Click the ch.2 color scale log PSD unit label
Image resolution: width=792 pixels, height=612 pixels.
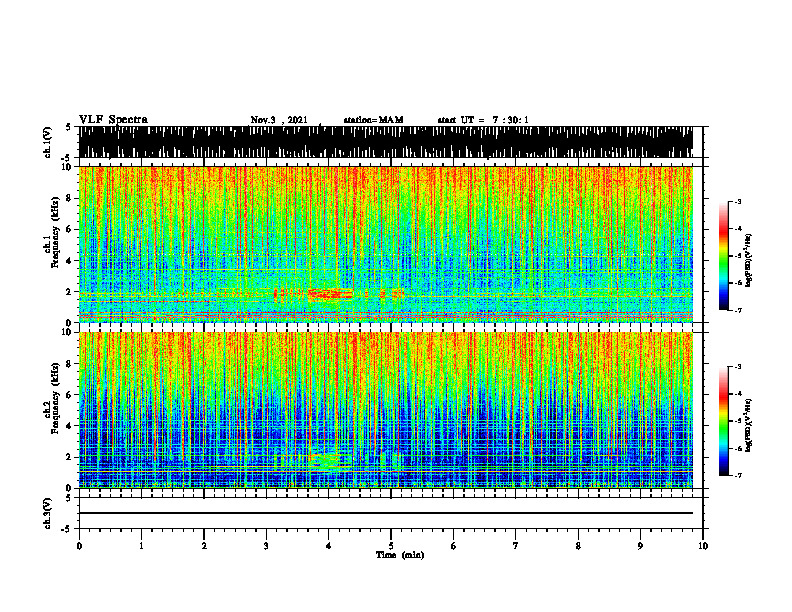pyautogui.click(x=750, y=425)
